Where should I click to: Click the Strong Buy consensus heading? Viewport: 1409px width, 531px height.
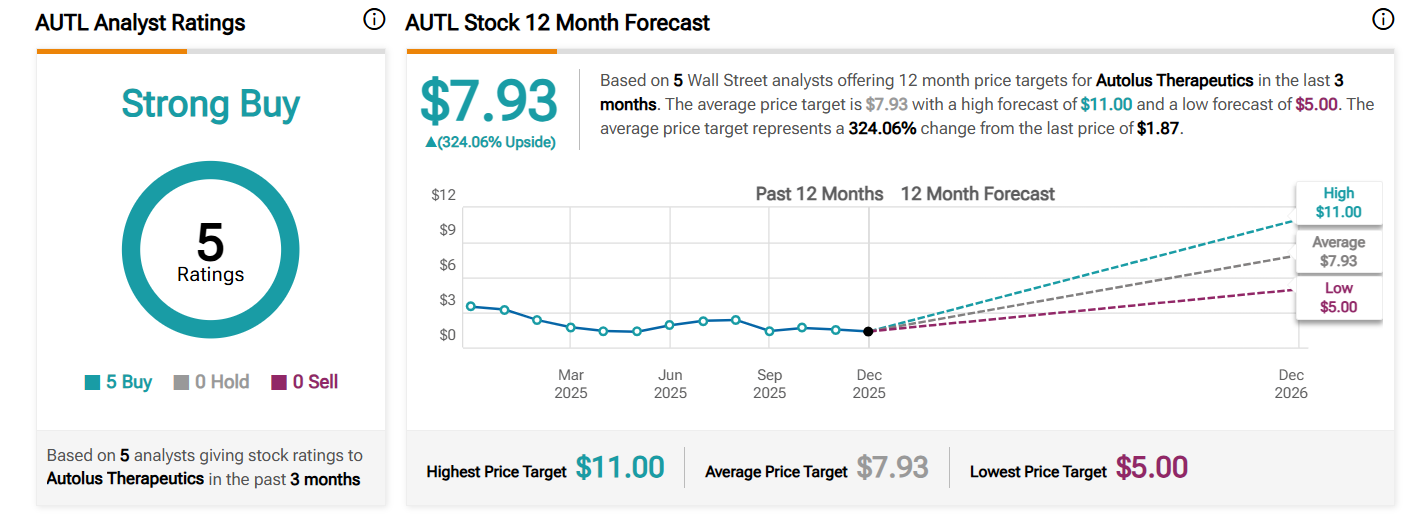(x=210, y=105)
